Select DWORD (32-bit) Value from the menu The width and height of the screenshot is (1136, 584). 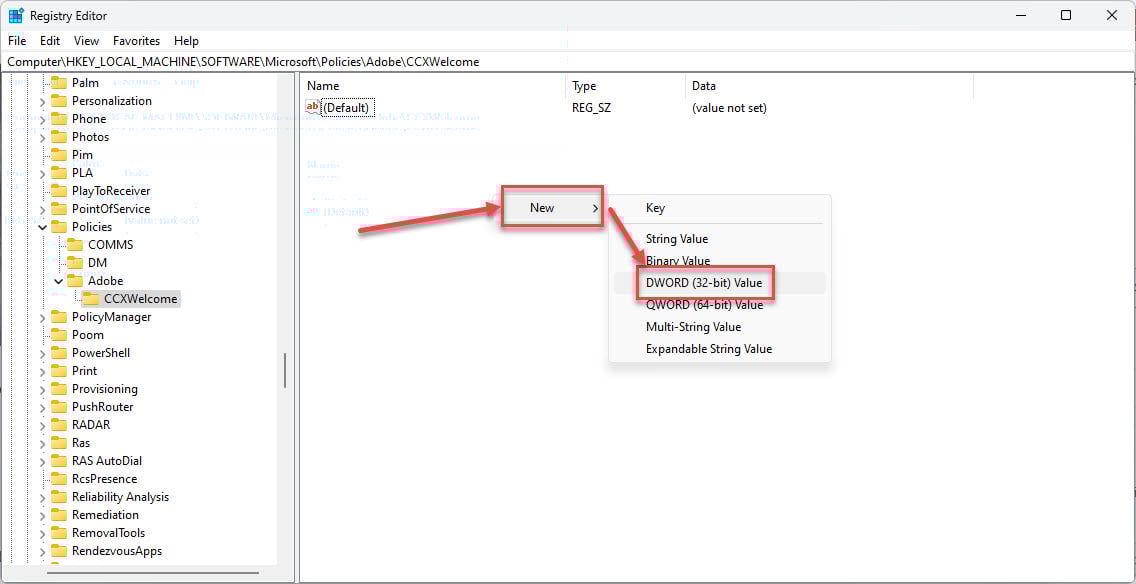706,283
